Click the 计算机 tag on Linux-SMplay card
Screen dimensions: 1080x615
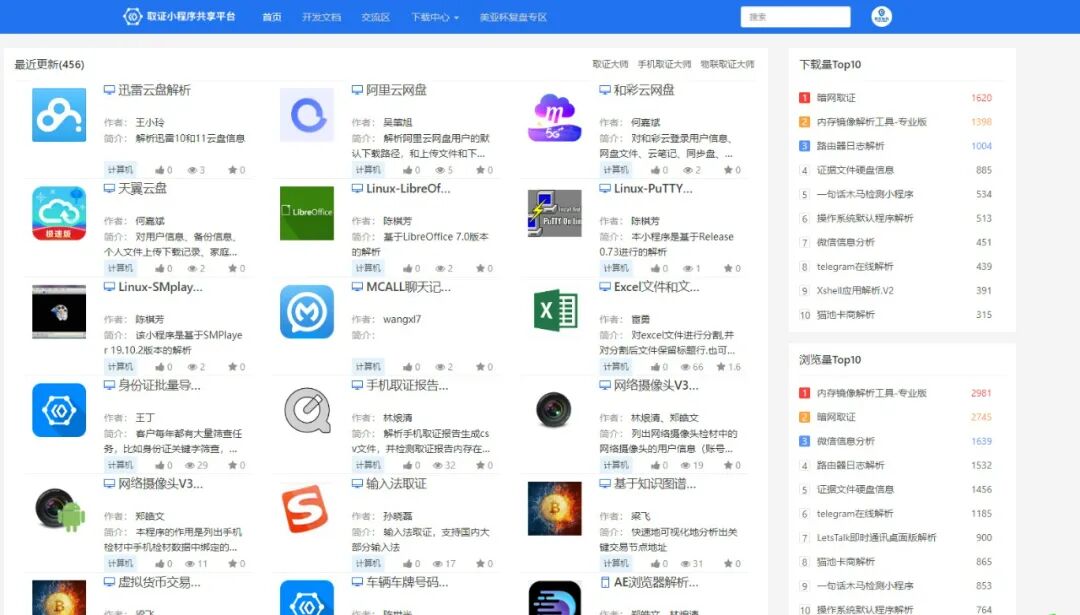120,367
